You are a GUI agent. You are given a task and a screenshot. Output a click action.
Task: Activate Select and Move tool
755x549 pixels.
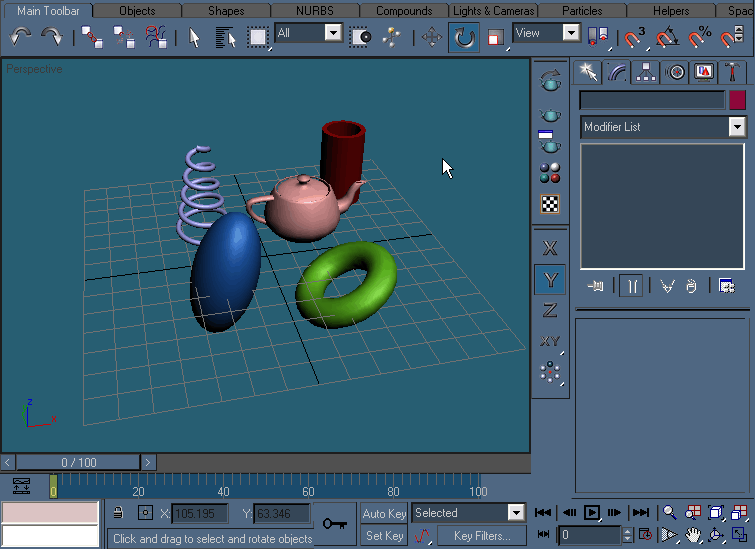coord(431,37)
